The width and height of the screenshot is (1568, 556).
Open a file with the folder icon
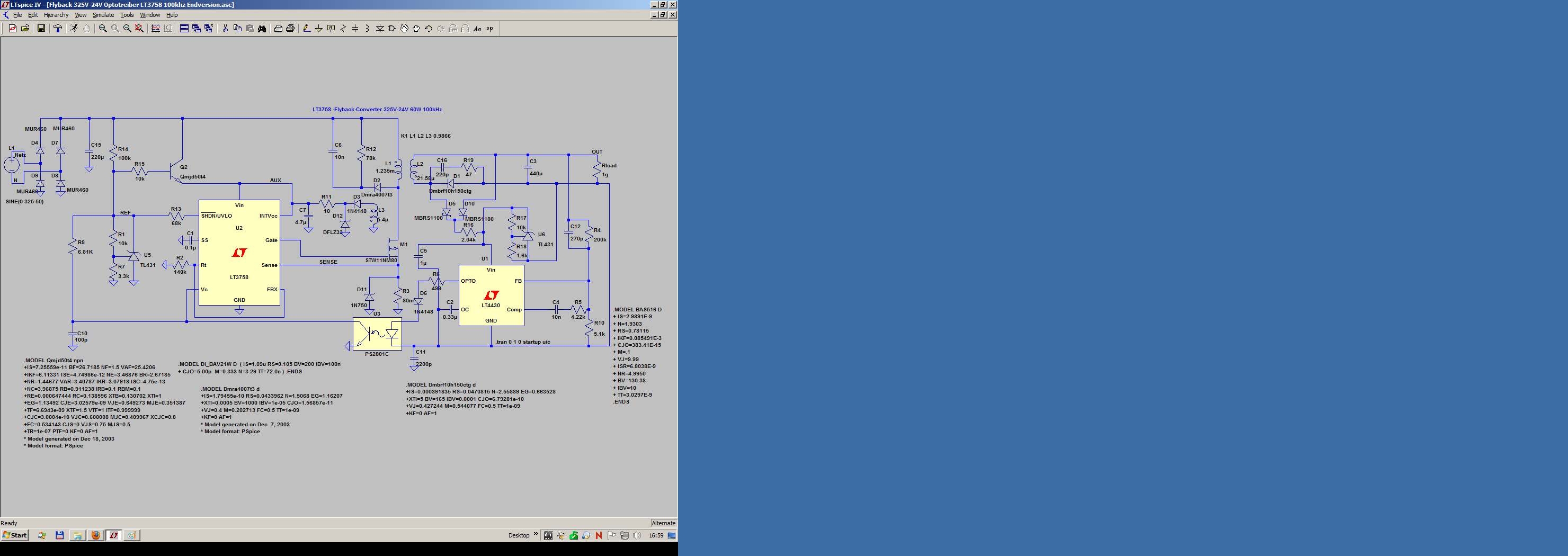point(25,29)
